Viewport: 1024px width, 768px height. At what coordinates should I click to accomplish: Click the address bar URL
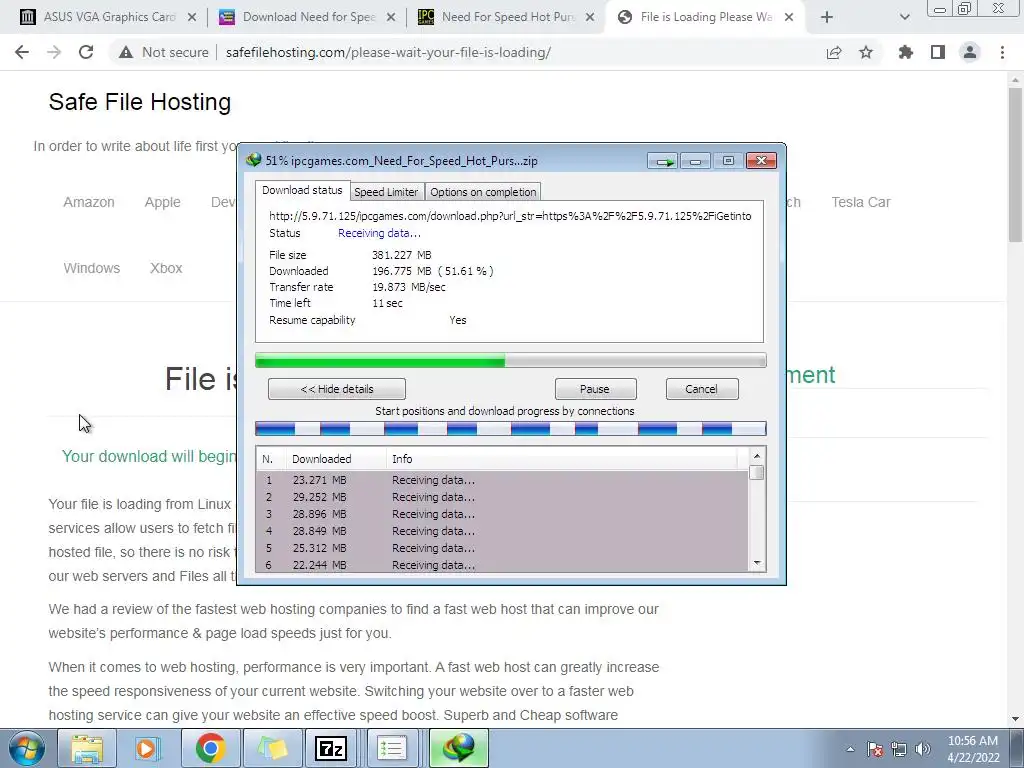tap(388, 52)
